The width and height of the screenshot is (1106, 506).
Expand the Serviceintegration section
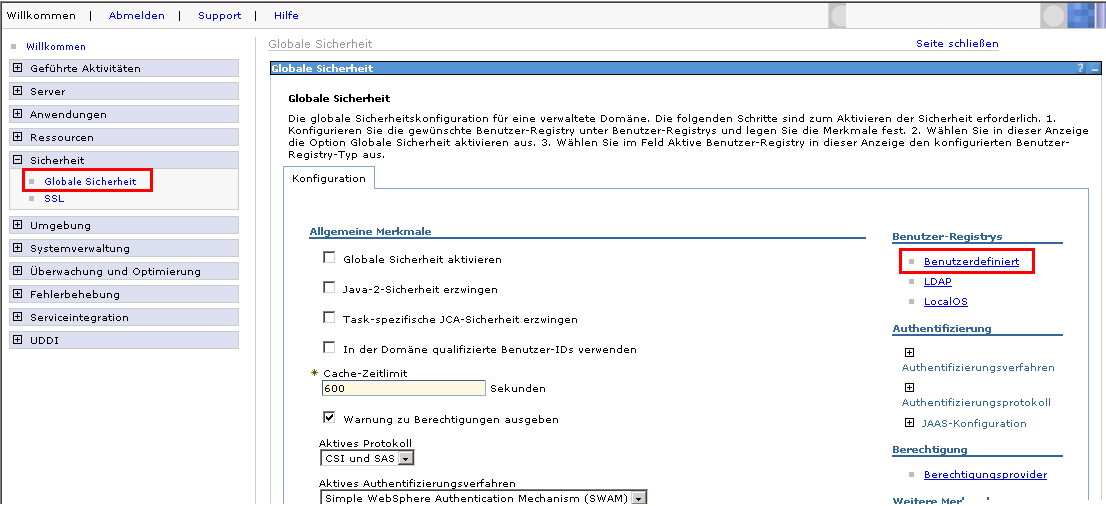tap(18, 317)
